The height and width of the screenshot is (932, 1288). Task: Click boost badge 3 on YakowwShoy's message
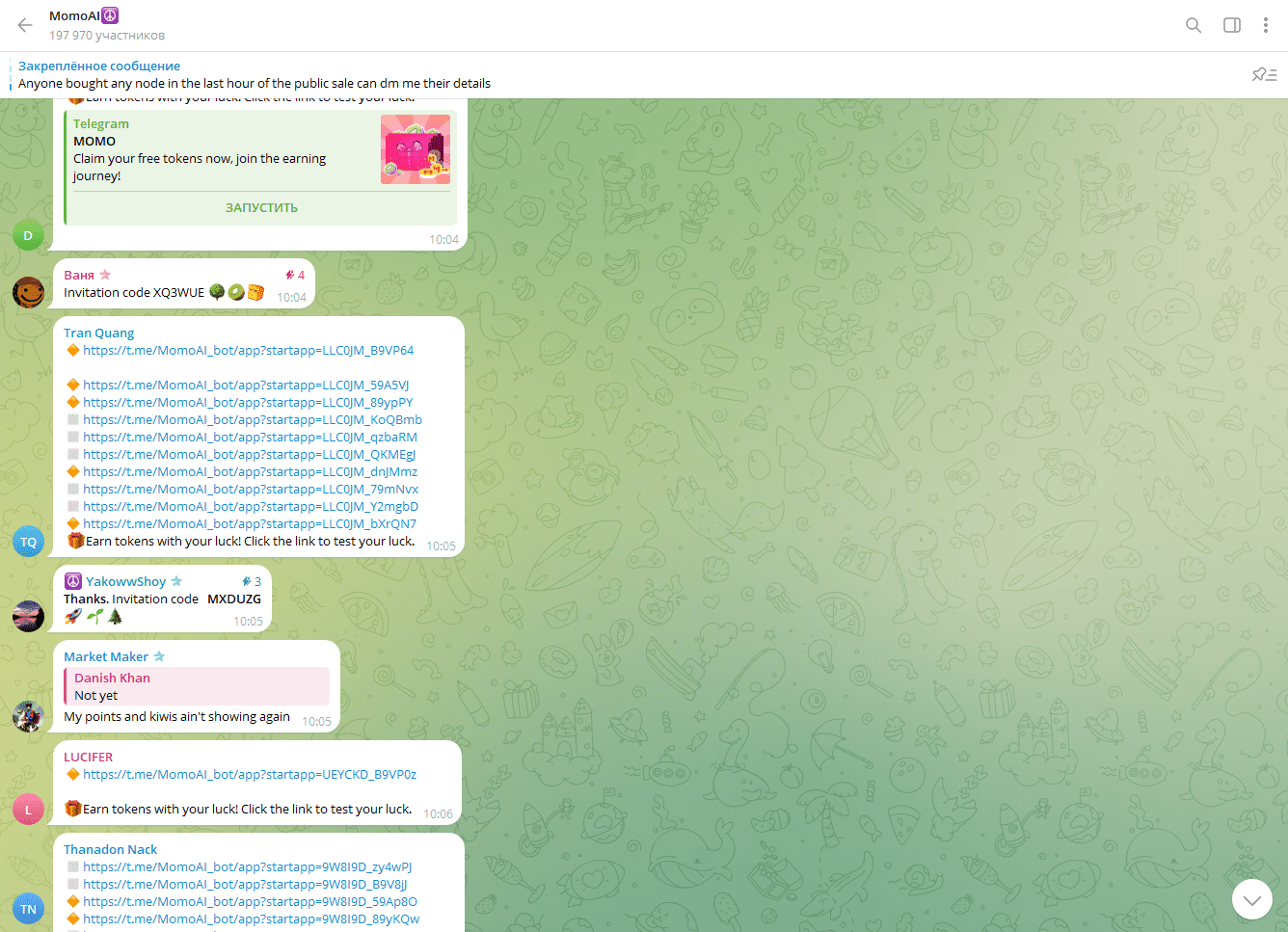coord(252,581)
